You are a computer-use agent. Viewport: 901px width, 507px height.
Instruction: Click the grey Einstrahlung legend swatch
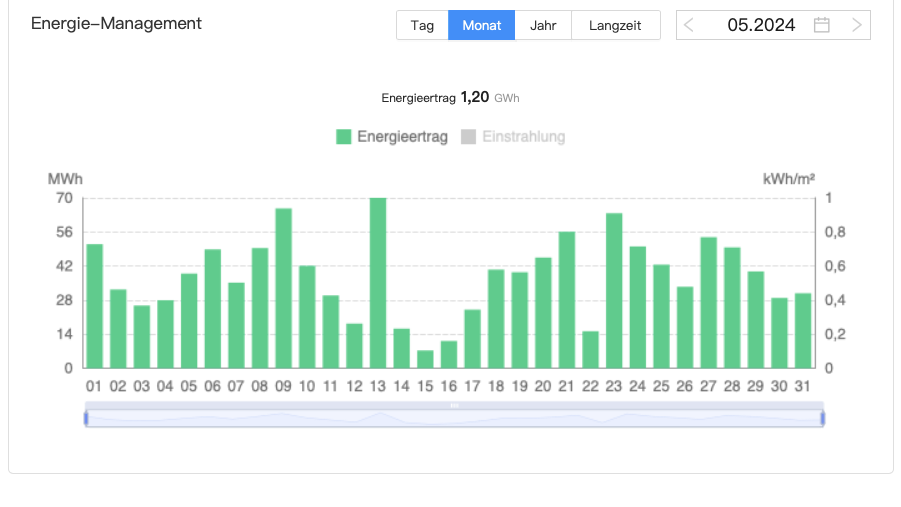tap(468, 137)
